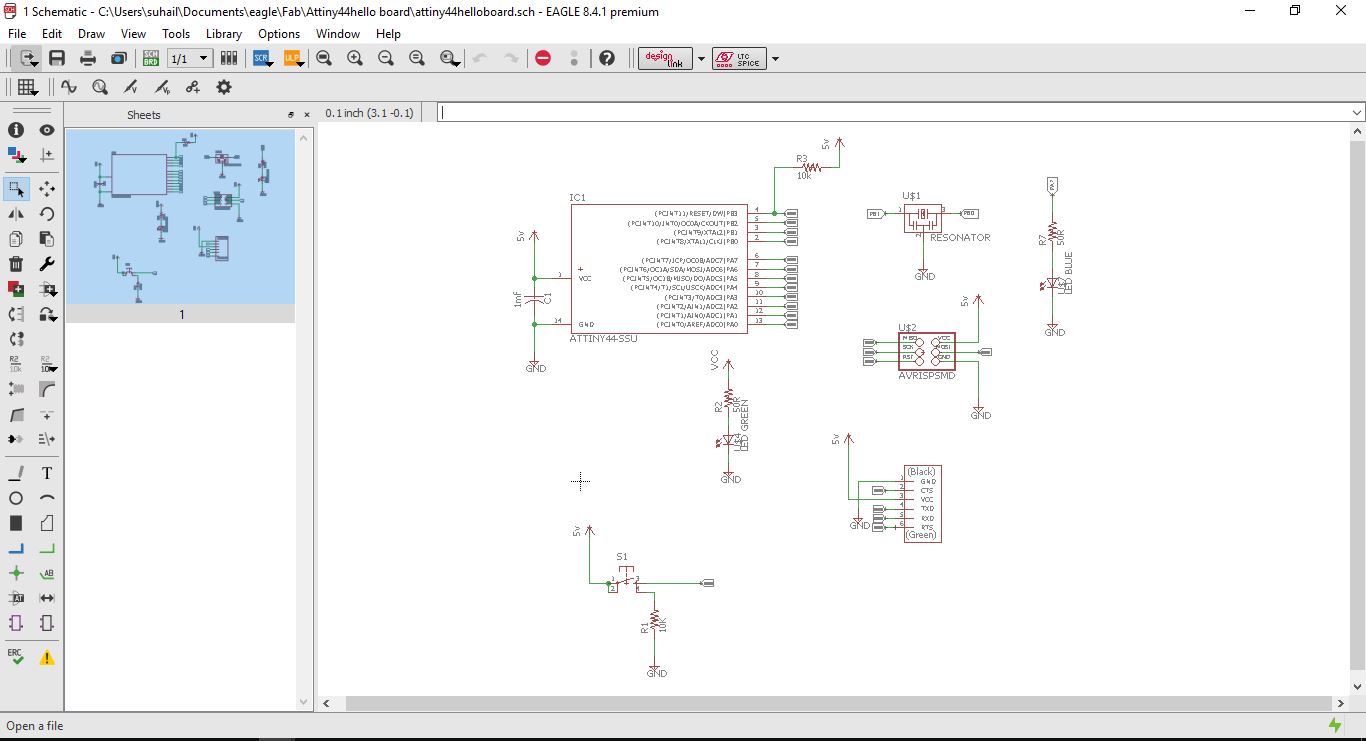Open the View menu
Image resolution: width=1366 pixels, height=741 pixels.
(x=133, y=33)
